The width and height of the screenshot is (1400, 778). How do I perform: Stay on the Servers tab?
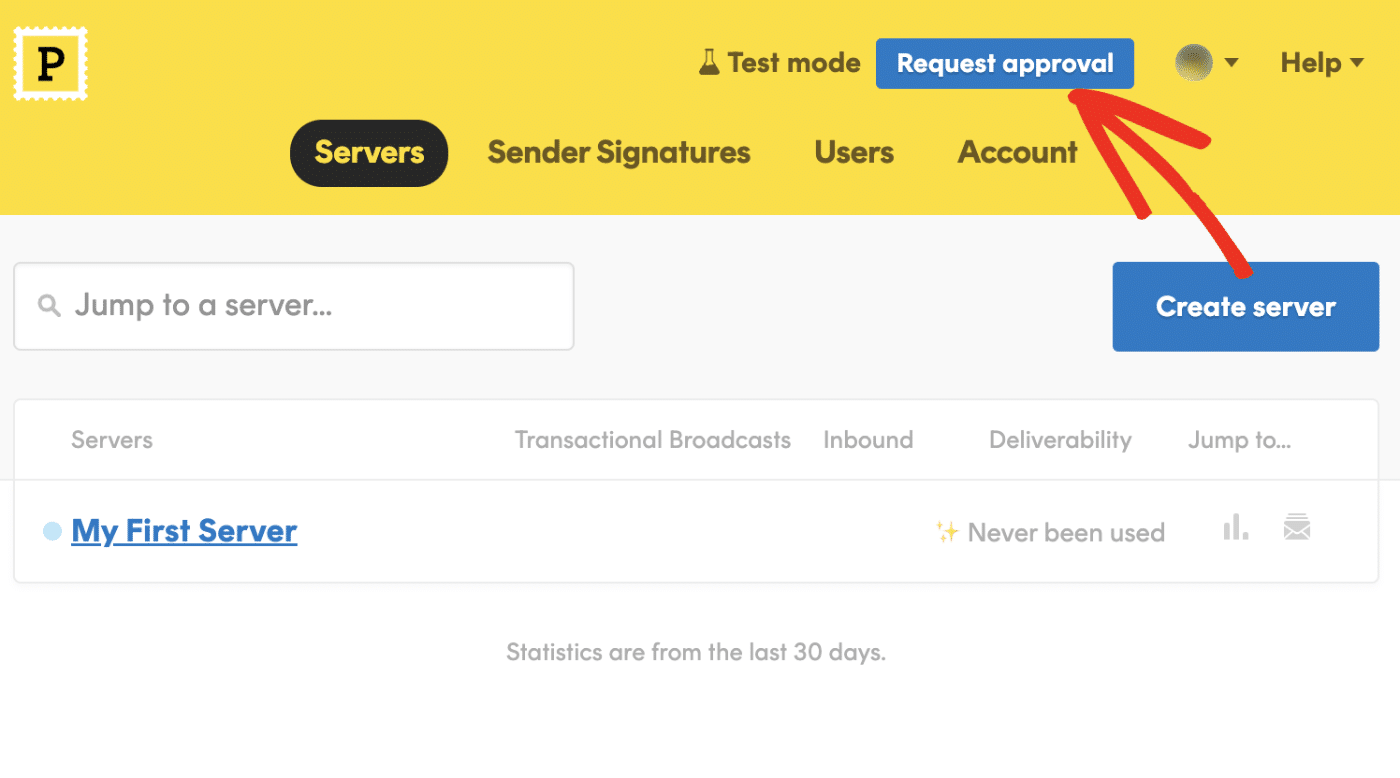[x=368, y=152]
